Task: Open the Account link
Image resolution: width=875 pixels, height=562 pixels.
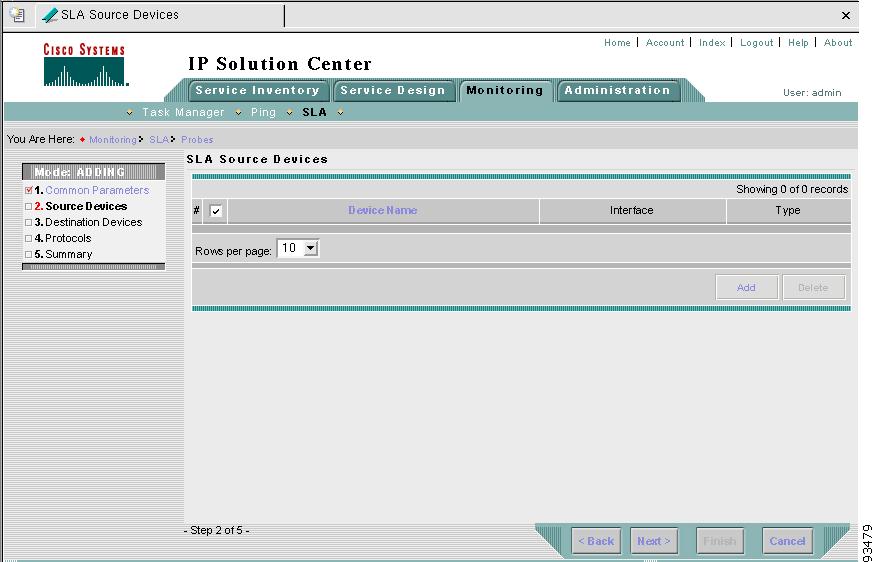Action: click(665, 42)
